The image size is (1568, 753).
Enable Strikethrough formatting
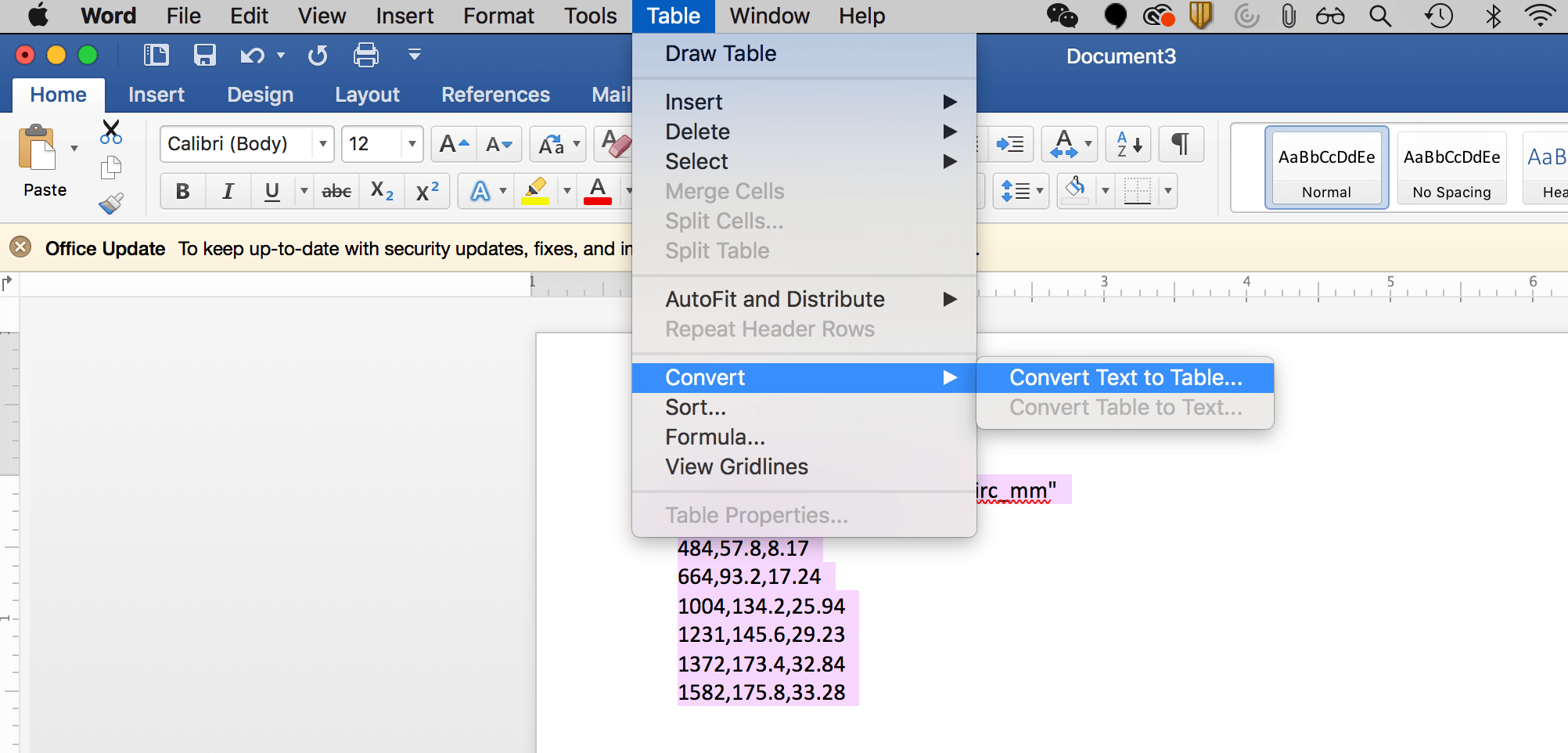[x=336, y=191]
